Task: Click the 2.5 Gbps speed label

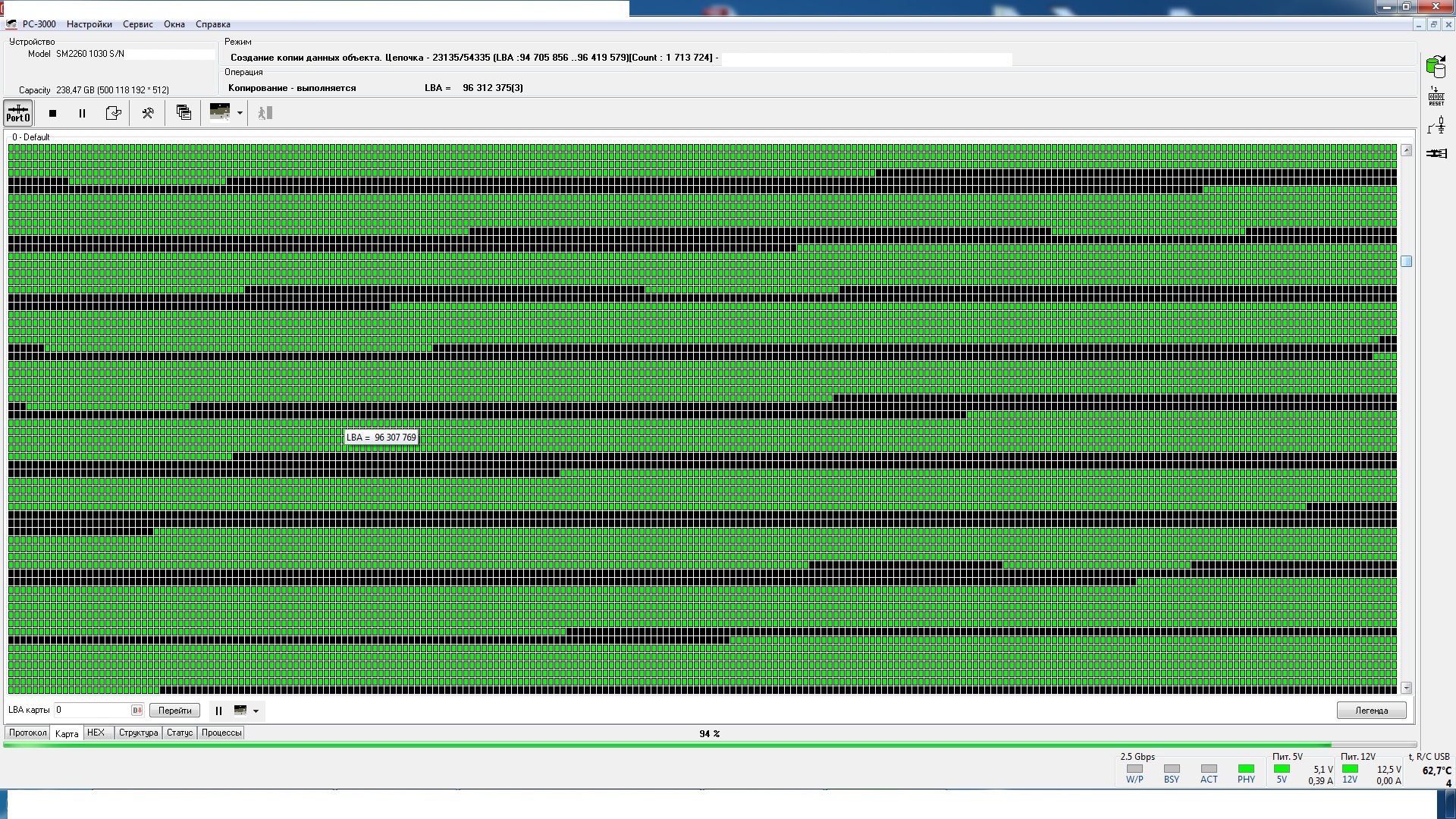Action: [1137, 757]
